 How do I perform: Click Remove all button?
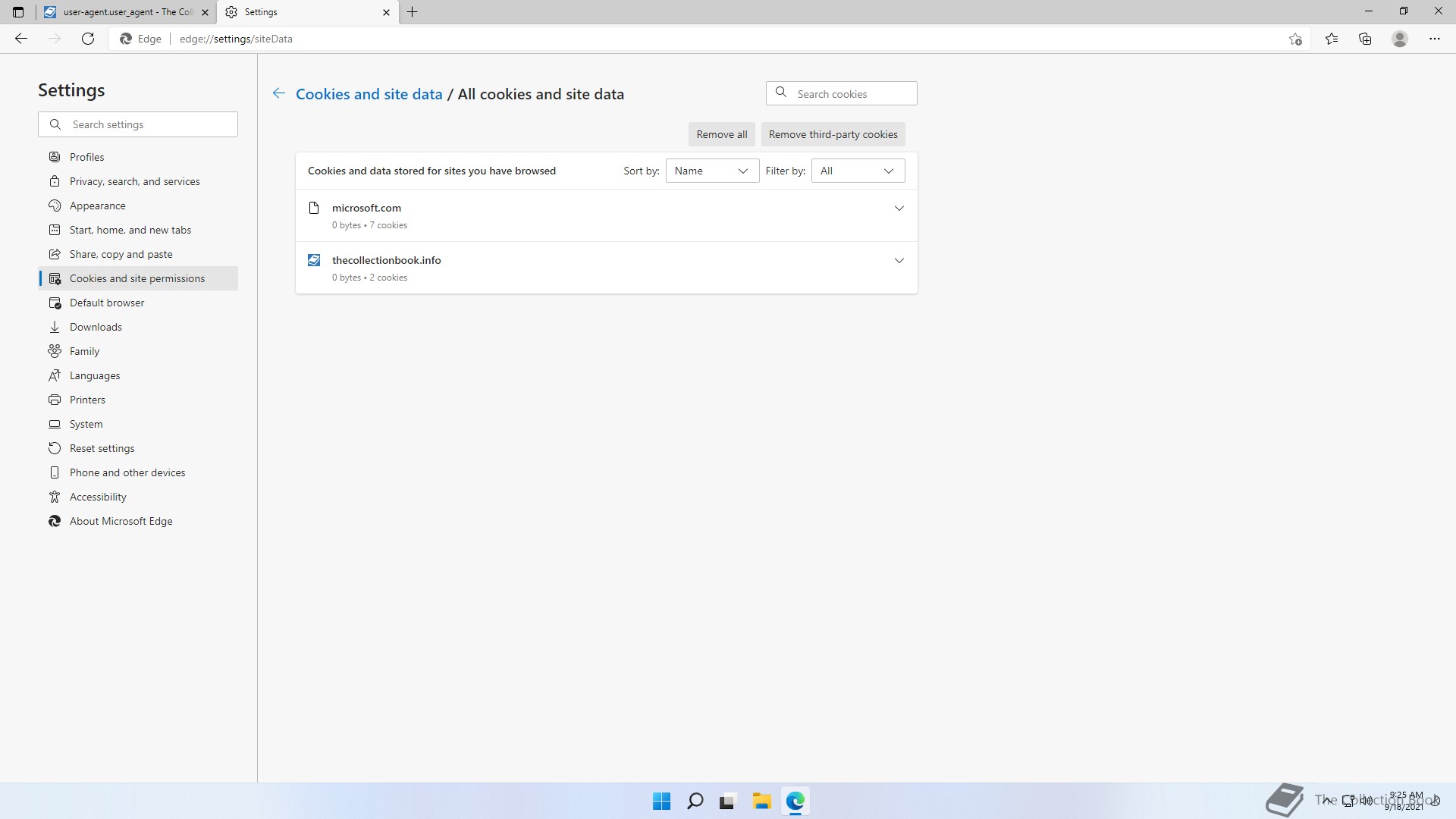point(721,134)
